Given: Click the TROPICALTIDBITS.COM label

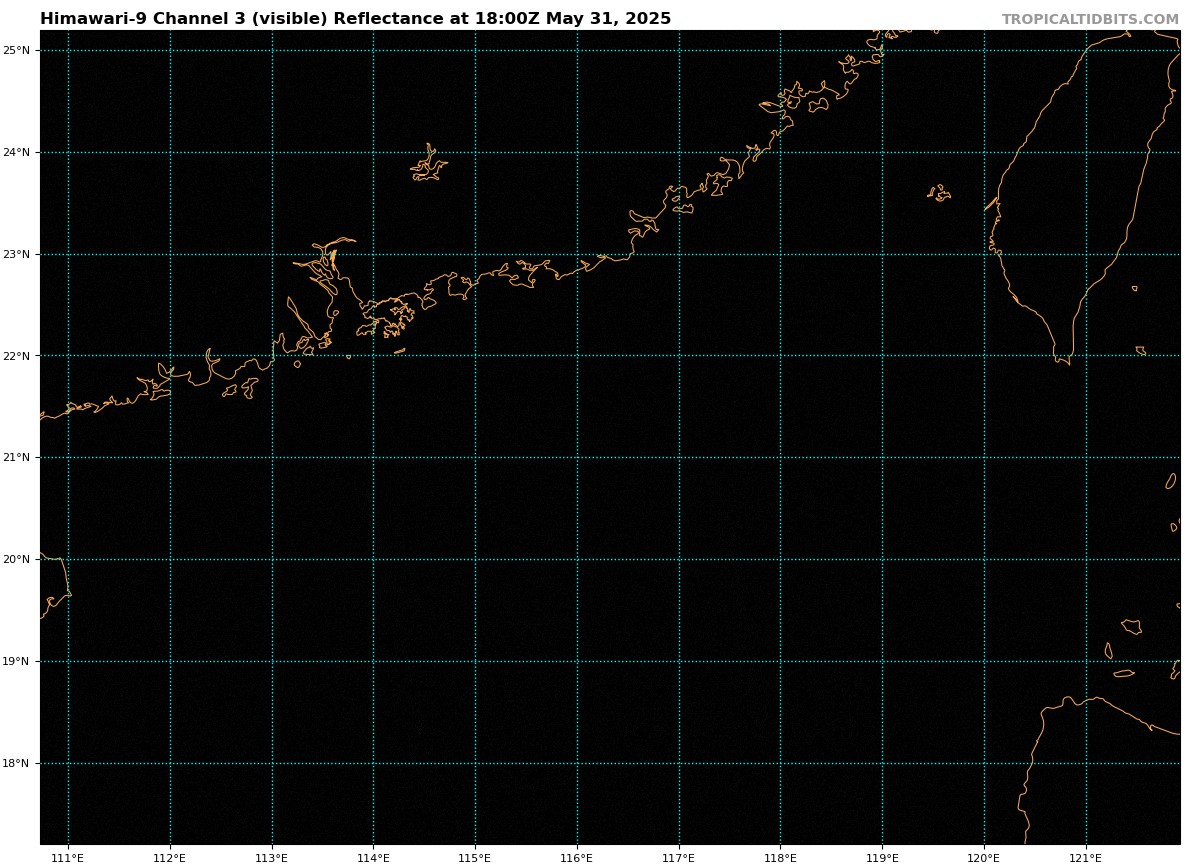Looking at the screenshot, I should [1090, 20].
